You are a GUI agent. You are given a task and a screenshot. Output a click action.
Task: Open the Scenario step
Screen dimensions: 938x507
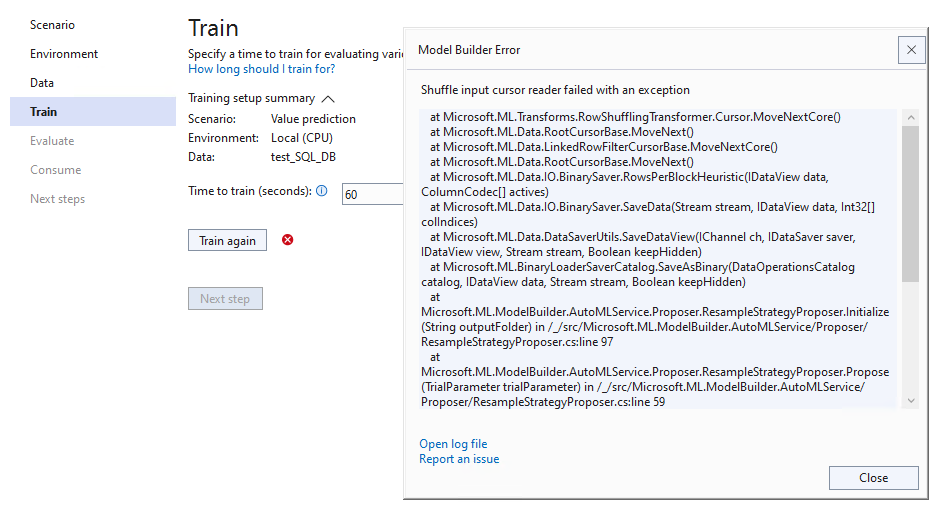pyautogui.click(x=53, y=25)
